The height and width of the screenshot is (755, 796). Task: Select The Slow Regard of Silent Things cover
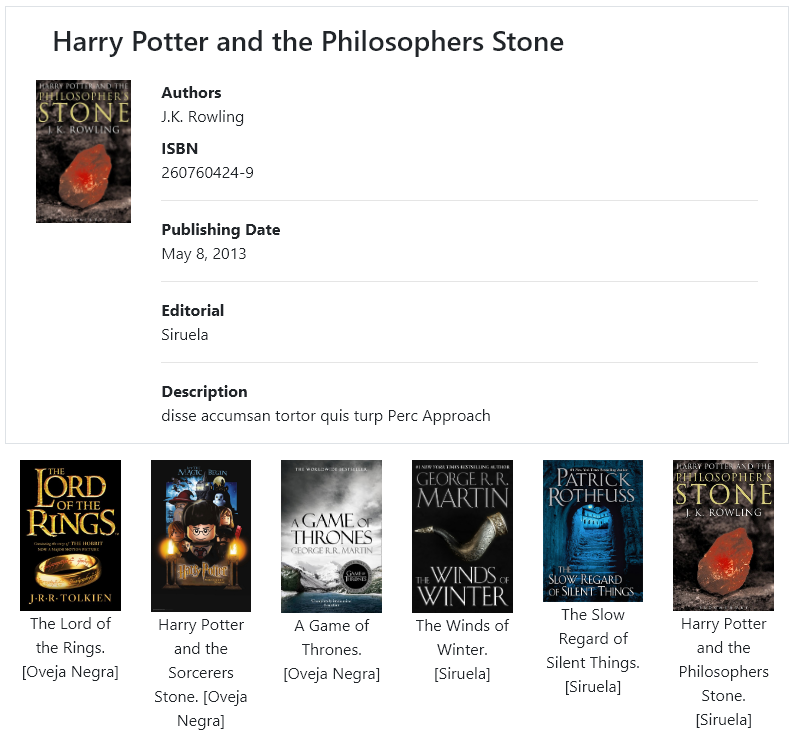click(x=592, y=531)
